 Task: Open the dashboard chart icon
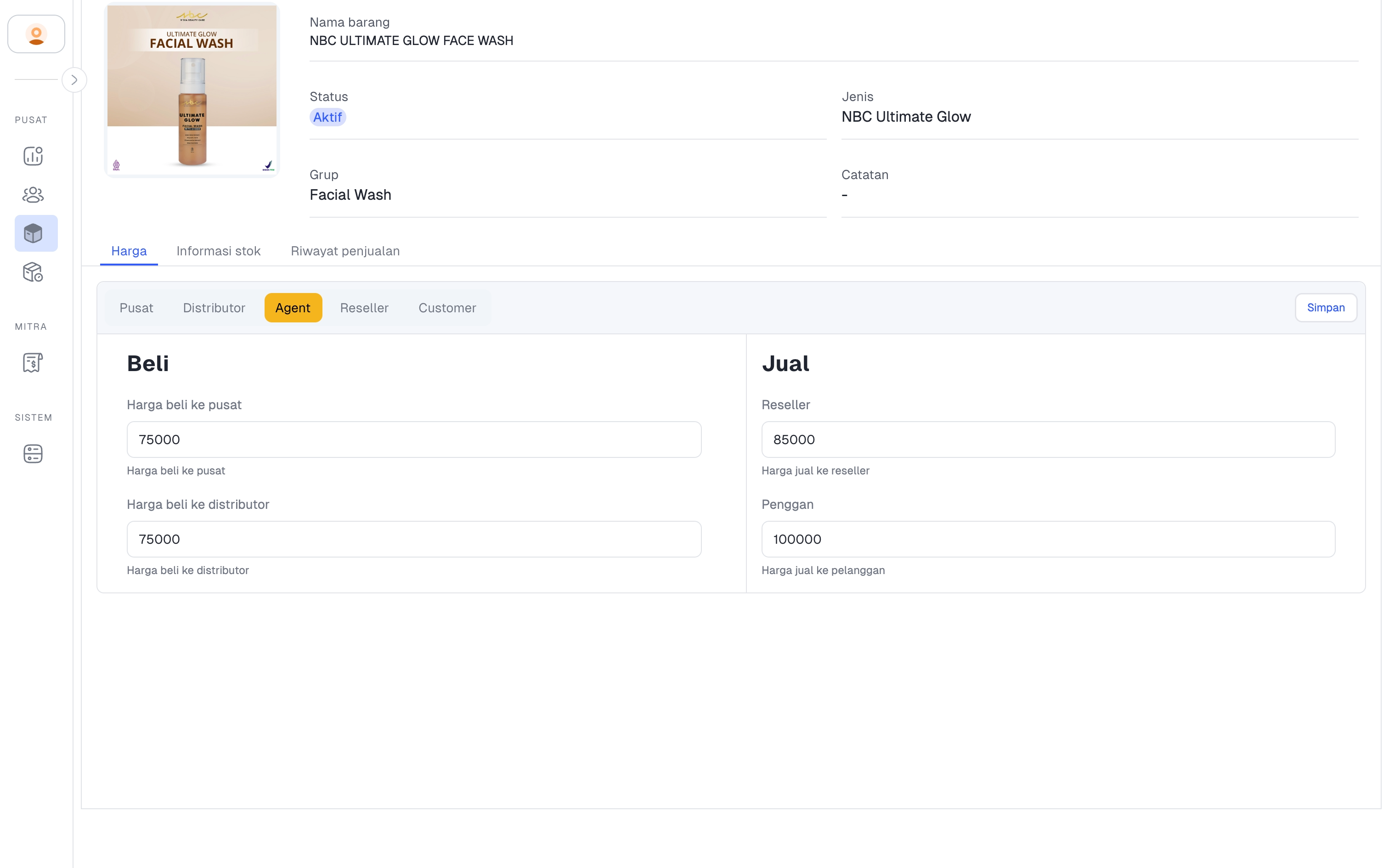[x=33, y=156]
